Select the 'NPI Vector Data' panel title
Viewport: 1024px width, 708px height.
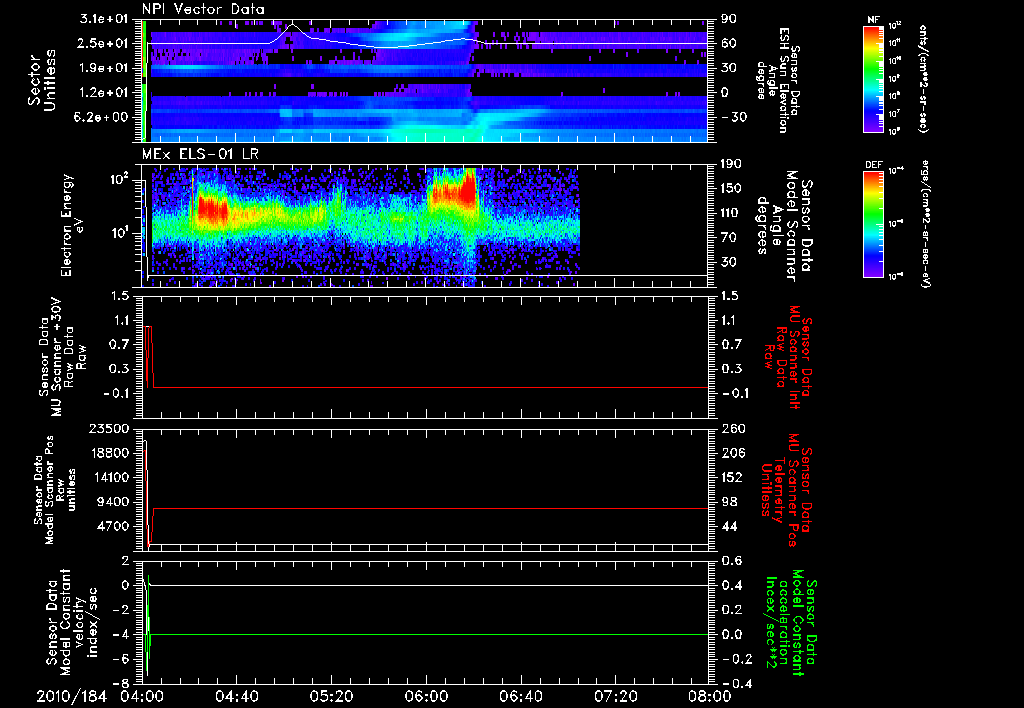[203, 9]
